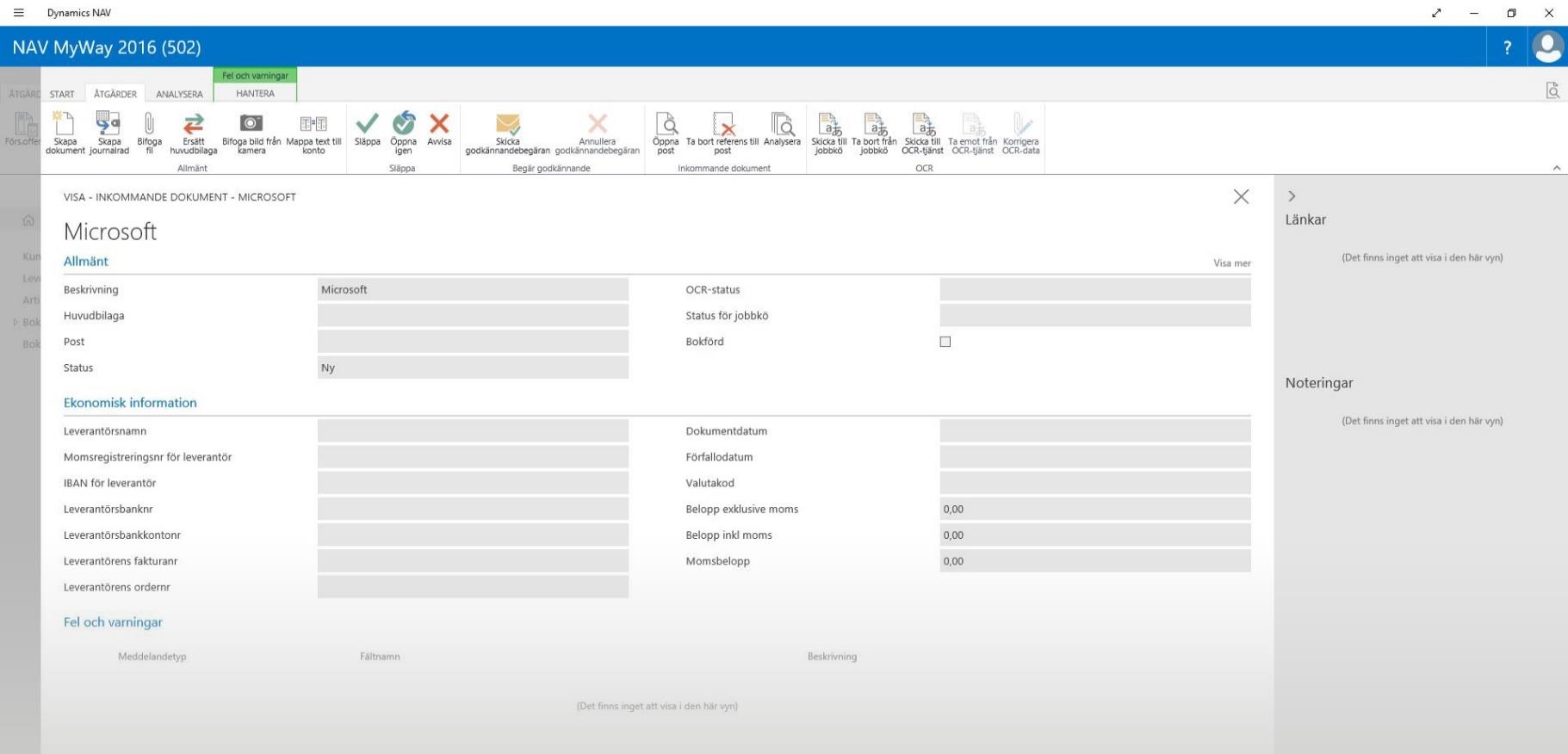
Task: Click Skicka godkännandebegäran icon
Action: tap(508, 124)
